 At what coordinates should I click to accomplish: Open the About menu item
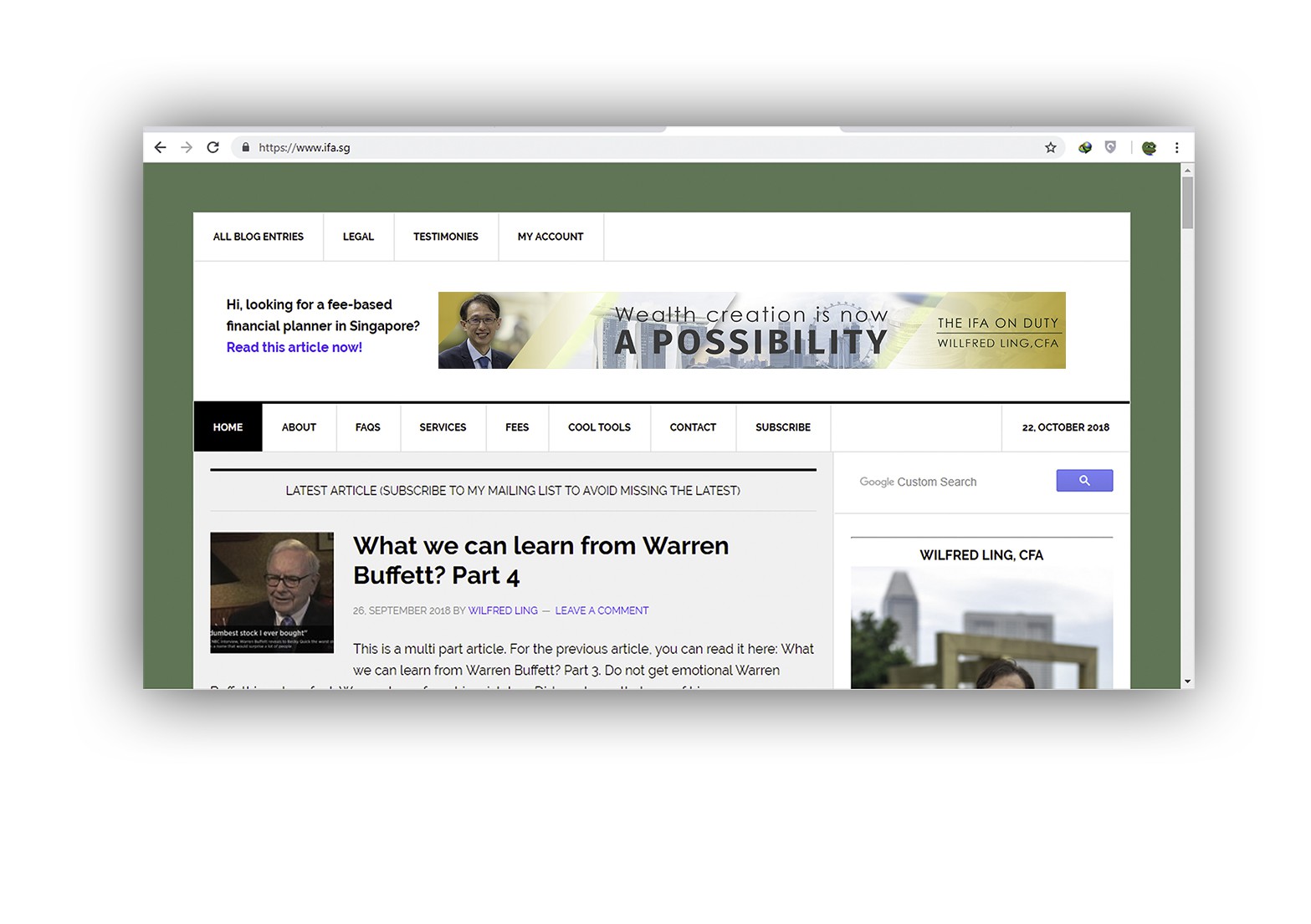[x=299, y=427]
